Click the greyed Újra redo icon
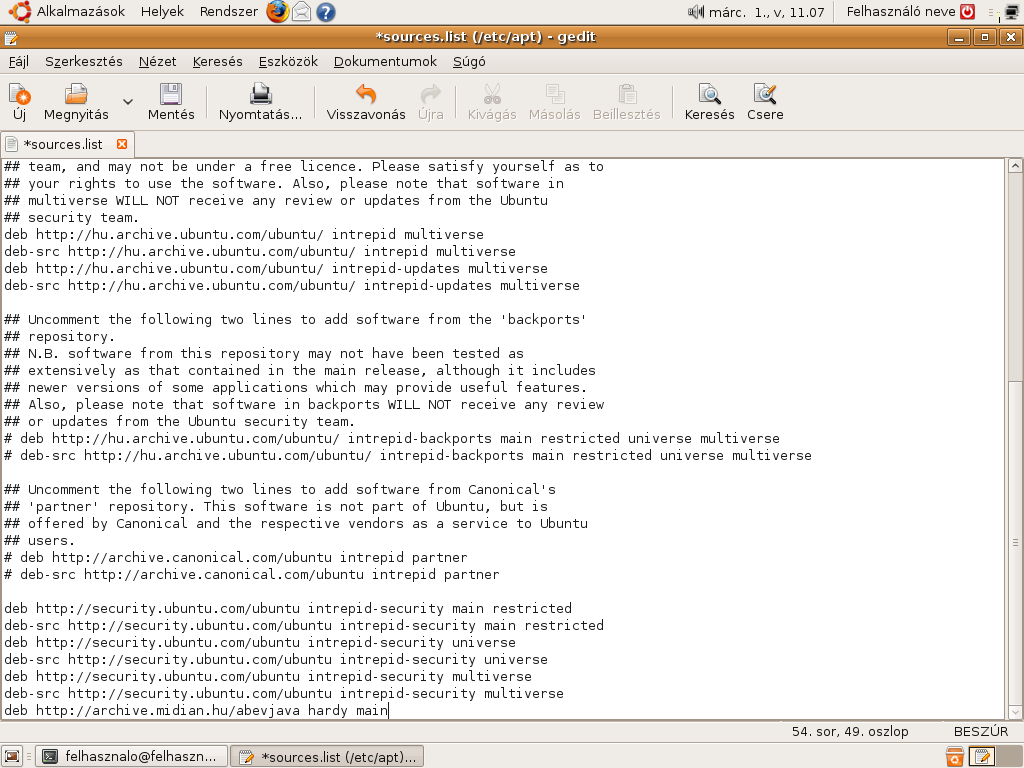 (x=430, y=102)
